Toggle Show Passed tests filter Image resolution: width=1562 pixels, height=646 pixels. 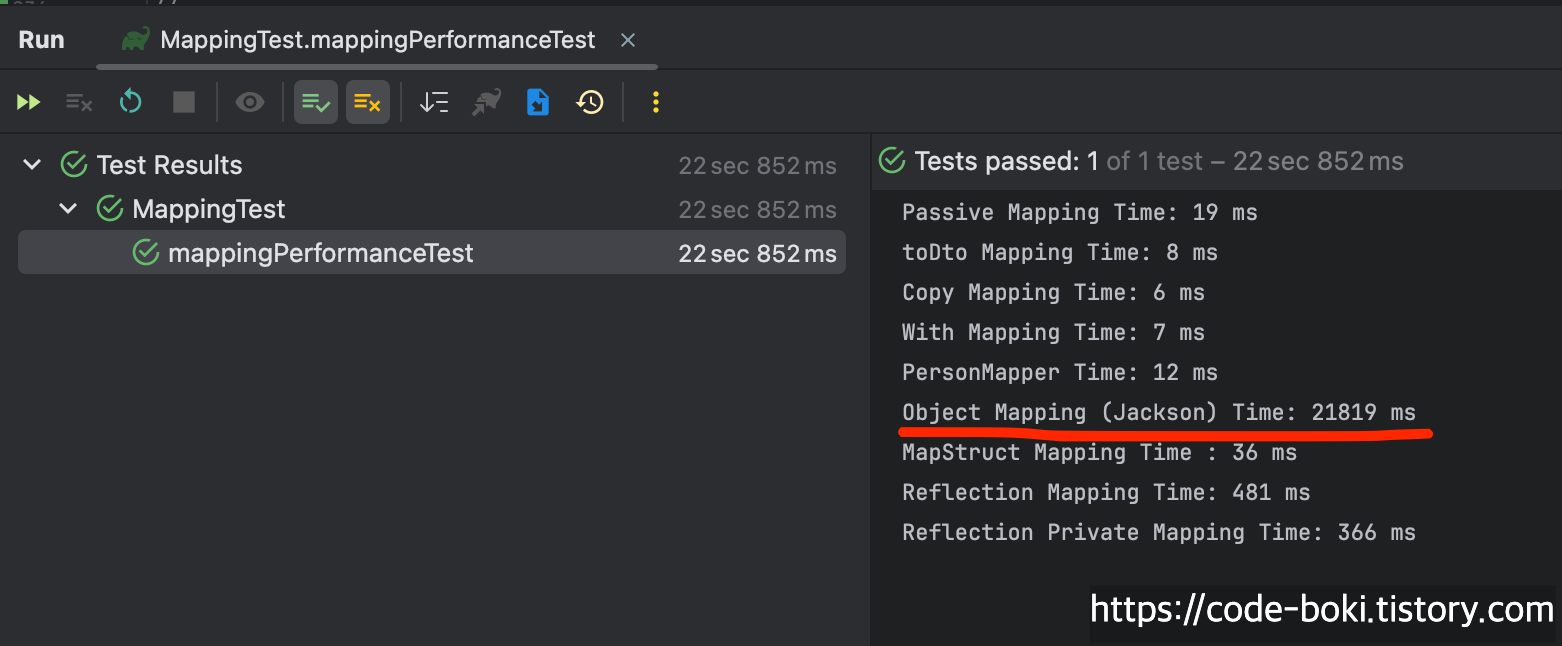click(316, 102)
